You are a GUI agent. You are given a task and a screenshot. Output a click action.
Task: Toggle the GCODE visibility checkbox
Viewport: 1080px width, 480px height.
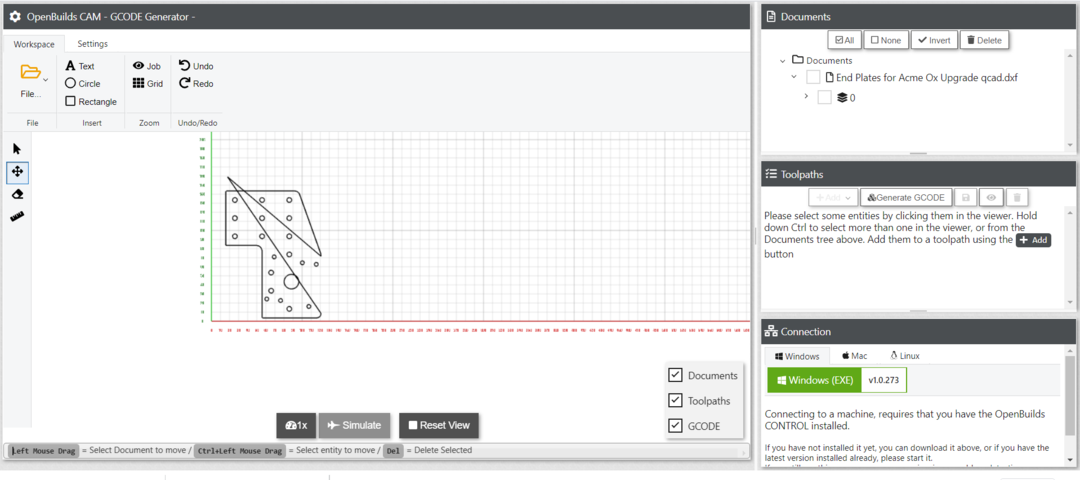(x=675, y=426)
